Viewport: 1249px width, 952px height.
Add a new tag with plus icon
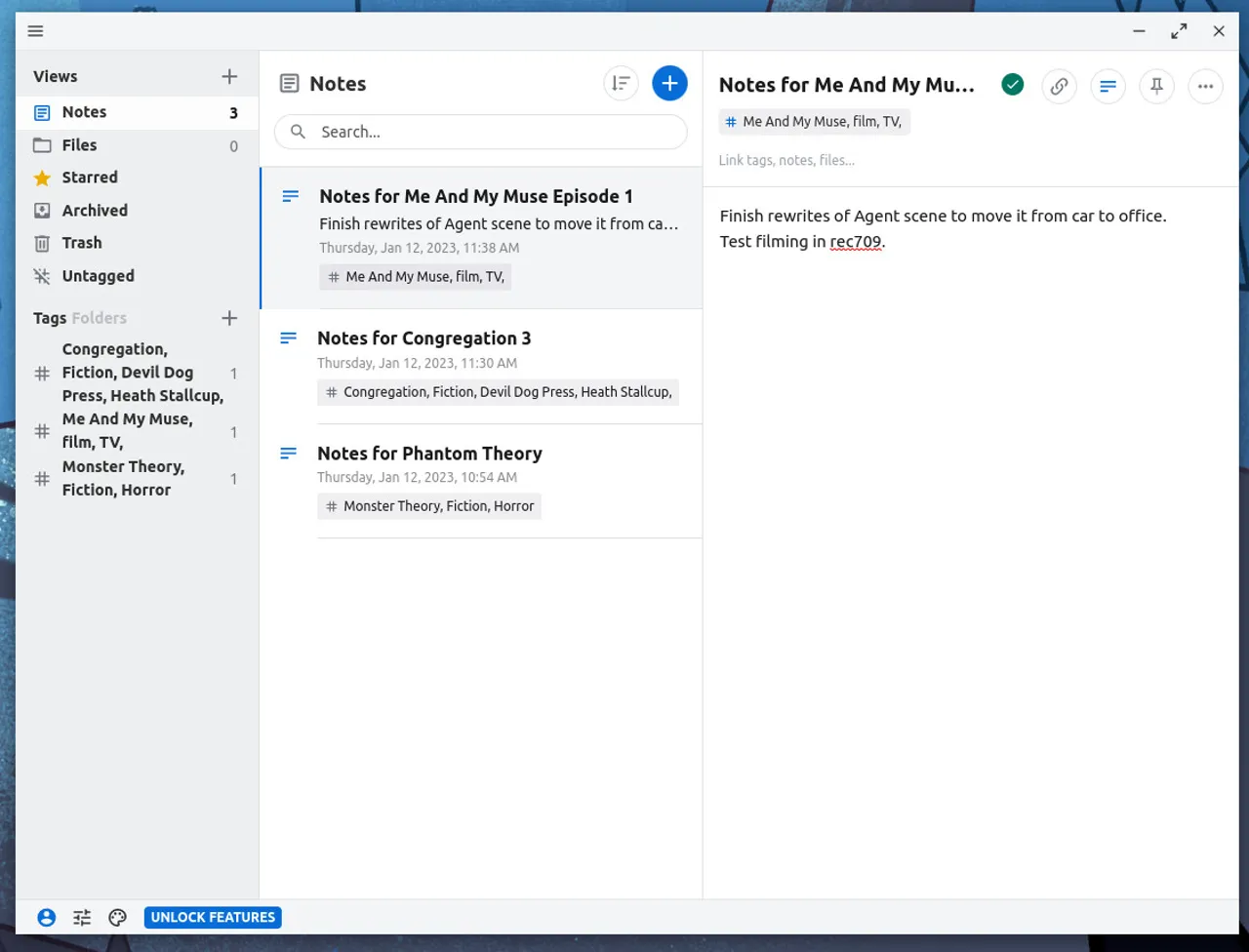tap(229, 318)
